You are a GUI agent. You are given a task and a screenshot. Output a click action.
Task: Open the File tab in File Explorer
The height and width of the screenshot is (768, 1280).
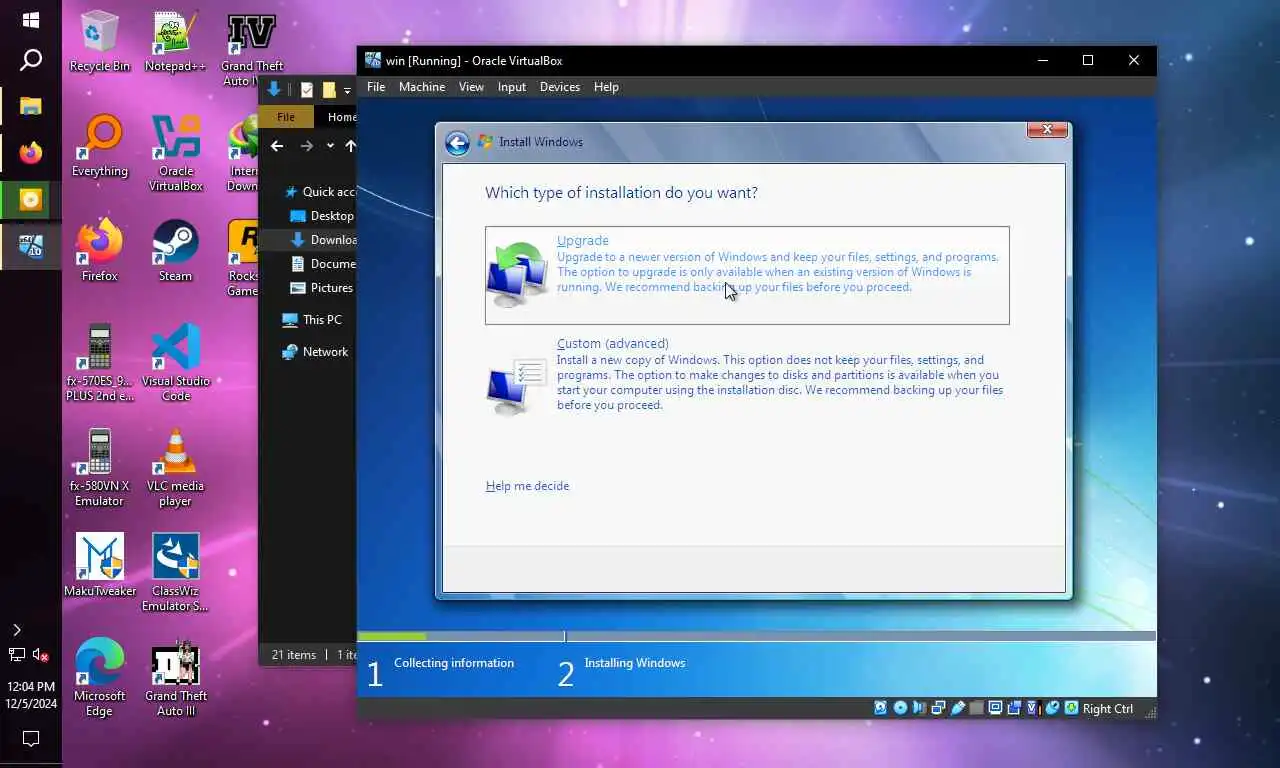point(286,117)
